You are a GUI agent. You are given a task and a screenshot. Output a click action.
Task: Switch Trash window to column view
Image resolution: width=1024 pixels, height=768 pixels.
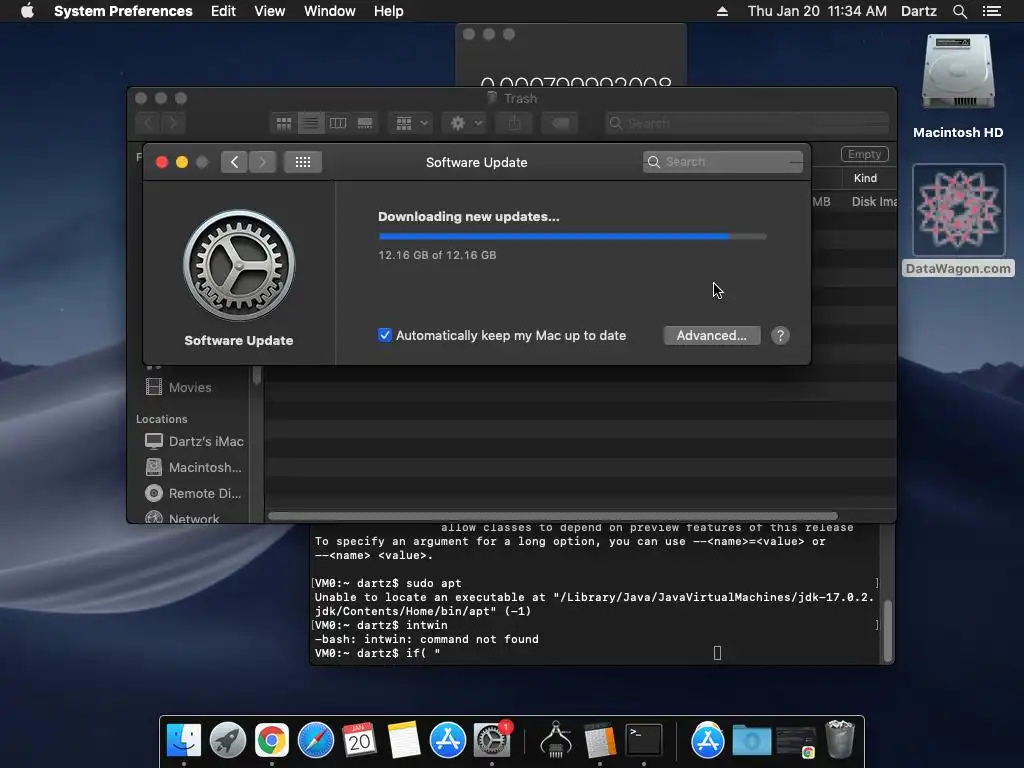click(x=338, y=123)
